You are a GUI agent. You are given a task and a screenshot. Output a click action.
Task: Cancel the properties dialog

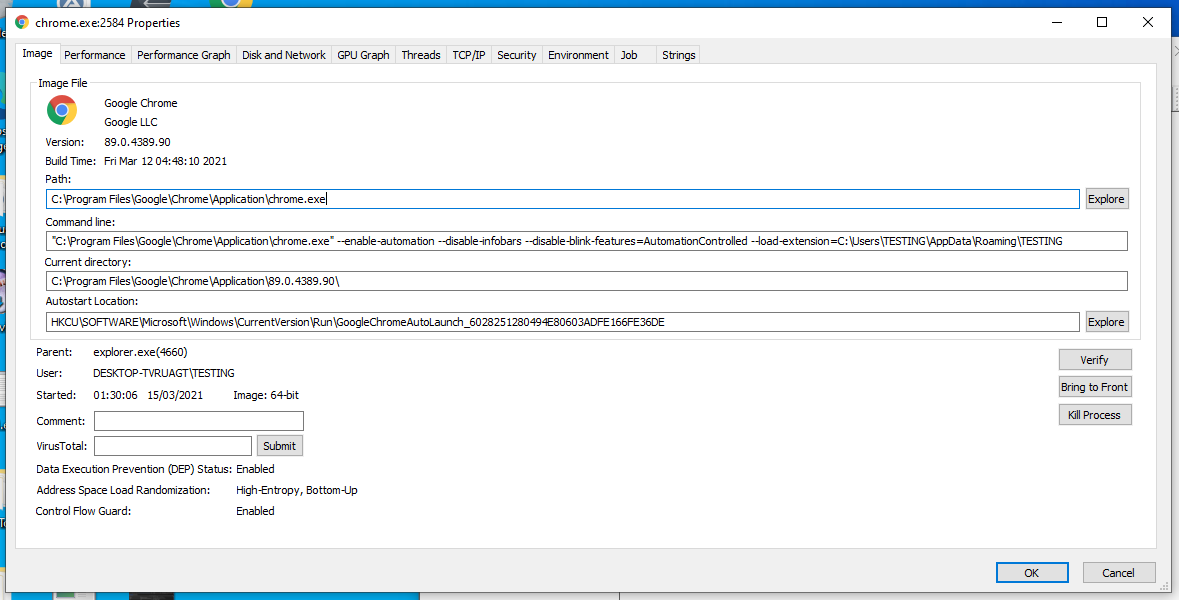(x=1118, y=573)
